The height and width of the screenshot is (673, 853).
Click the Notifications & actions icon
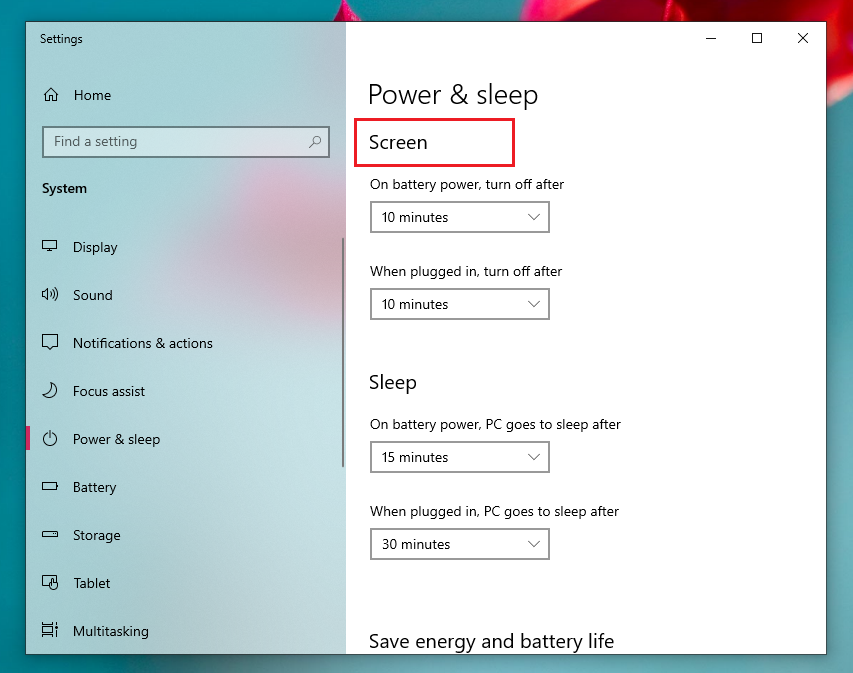click(50, 342)
